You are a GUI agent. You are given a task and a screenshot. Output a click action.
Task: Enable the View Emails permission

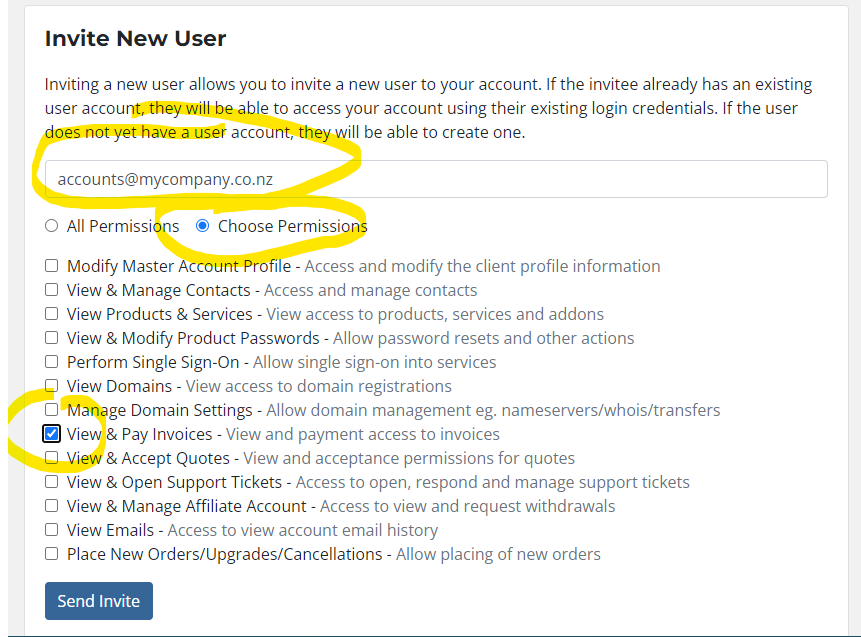pos(52,530)
